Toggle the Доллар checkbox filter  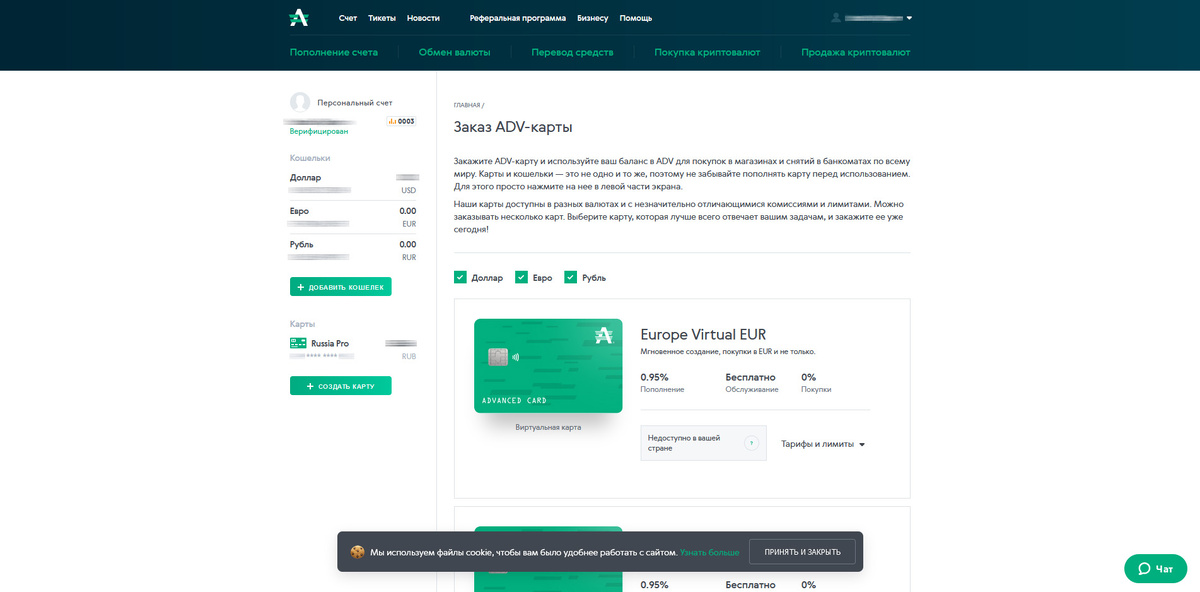(x=460, y=277)
